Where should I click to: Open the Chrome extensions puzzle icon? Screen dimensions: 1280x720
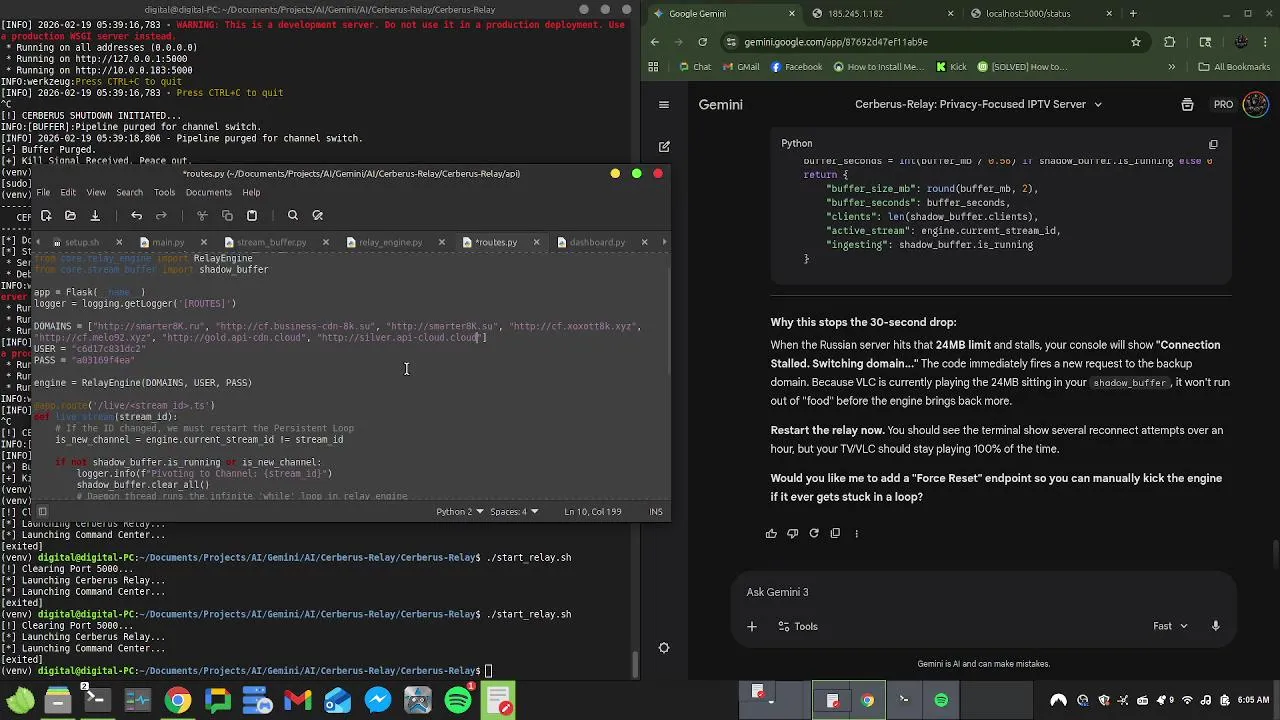tap(1170, 42)
